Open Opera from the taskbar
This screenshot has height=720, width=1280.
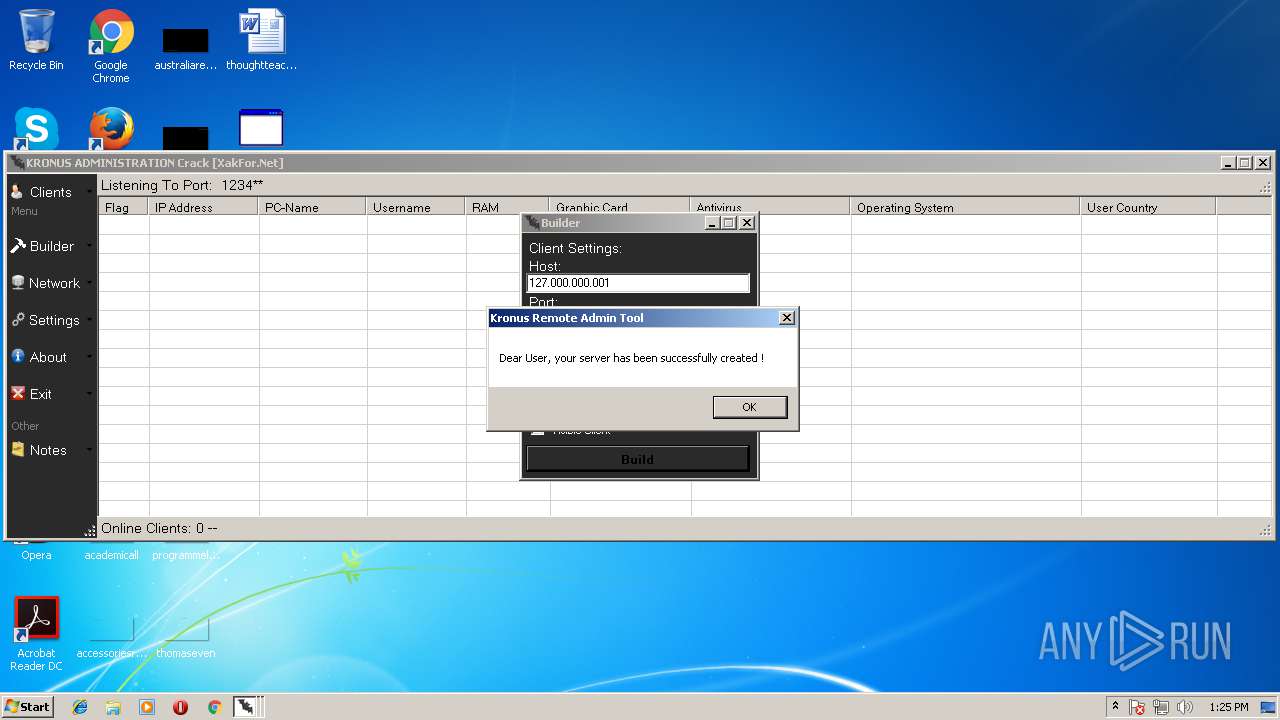pos(180,707)
